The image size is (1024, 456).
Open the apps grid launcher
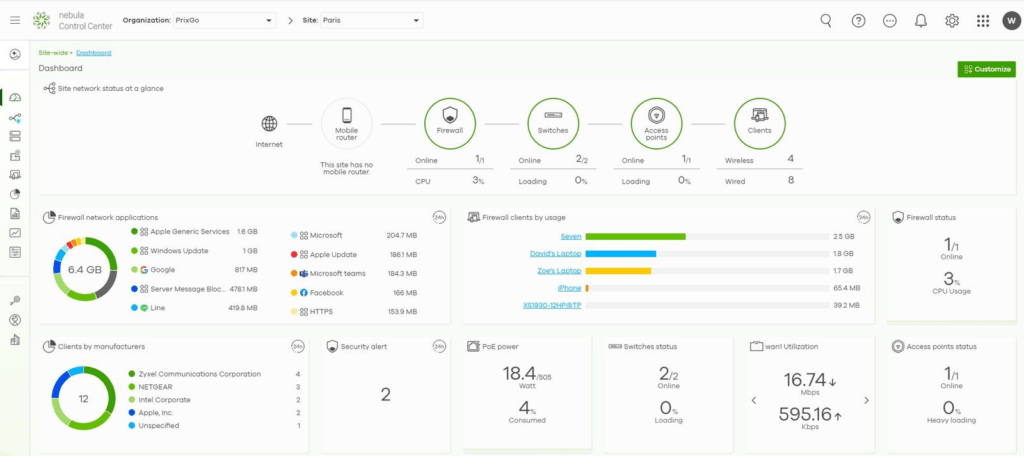(x=983, y=21)
